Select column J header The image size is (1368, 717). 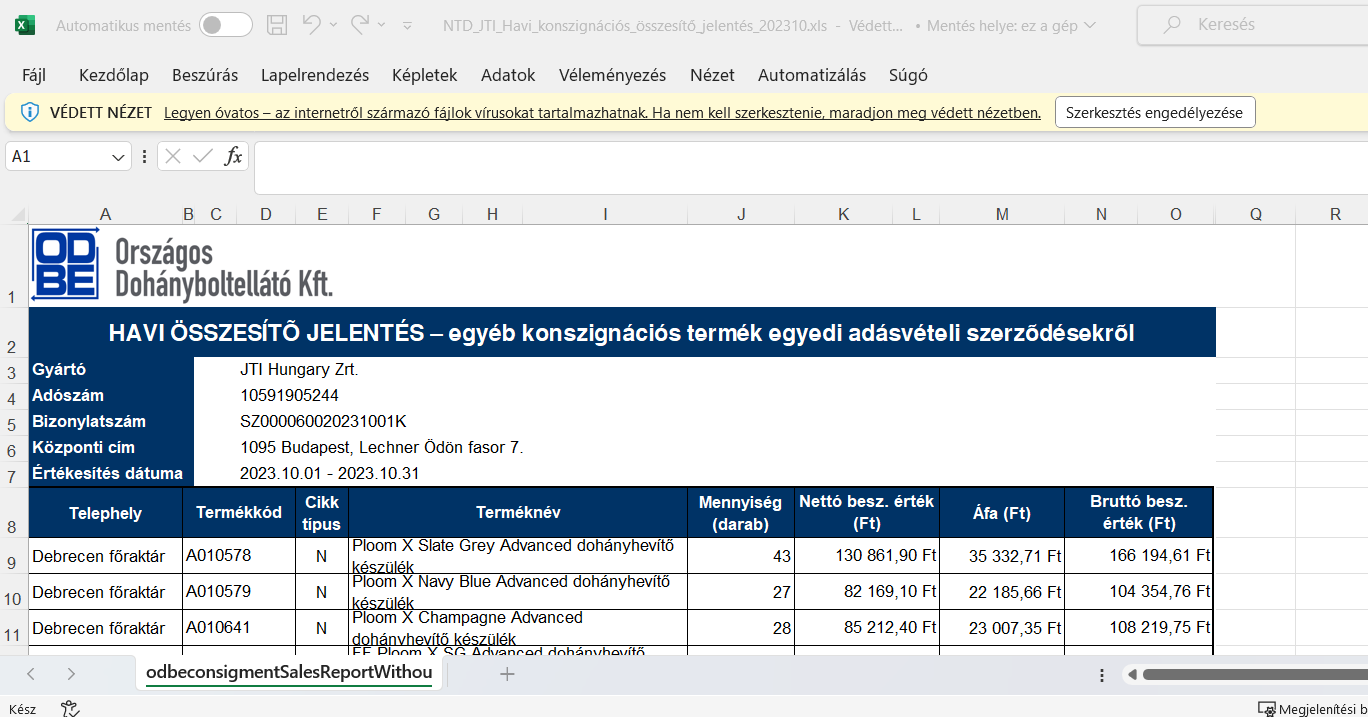(741, 214)
